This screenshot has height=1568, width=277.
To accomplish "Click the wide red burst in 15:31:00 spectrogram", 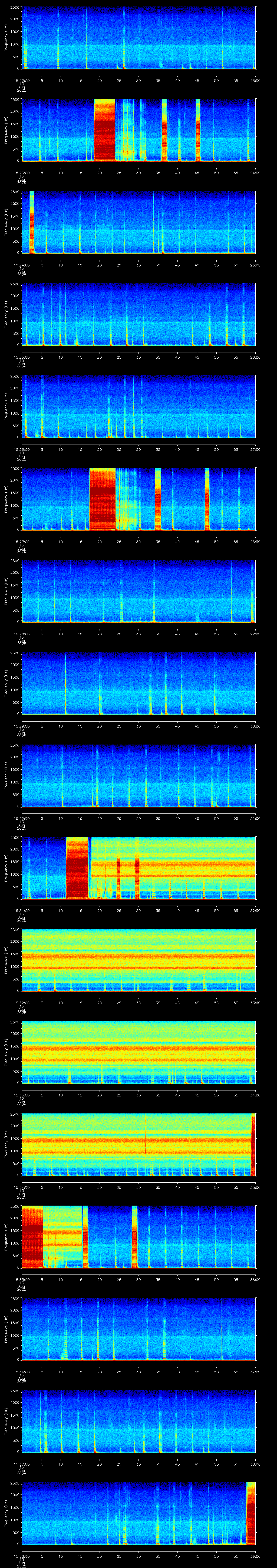I will 77,868.
